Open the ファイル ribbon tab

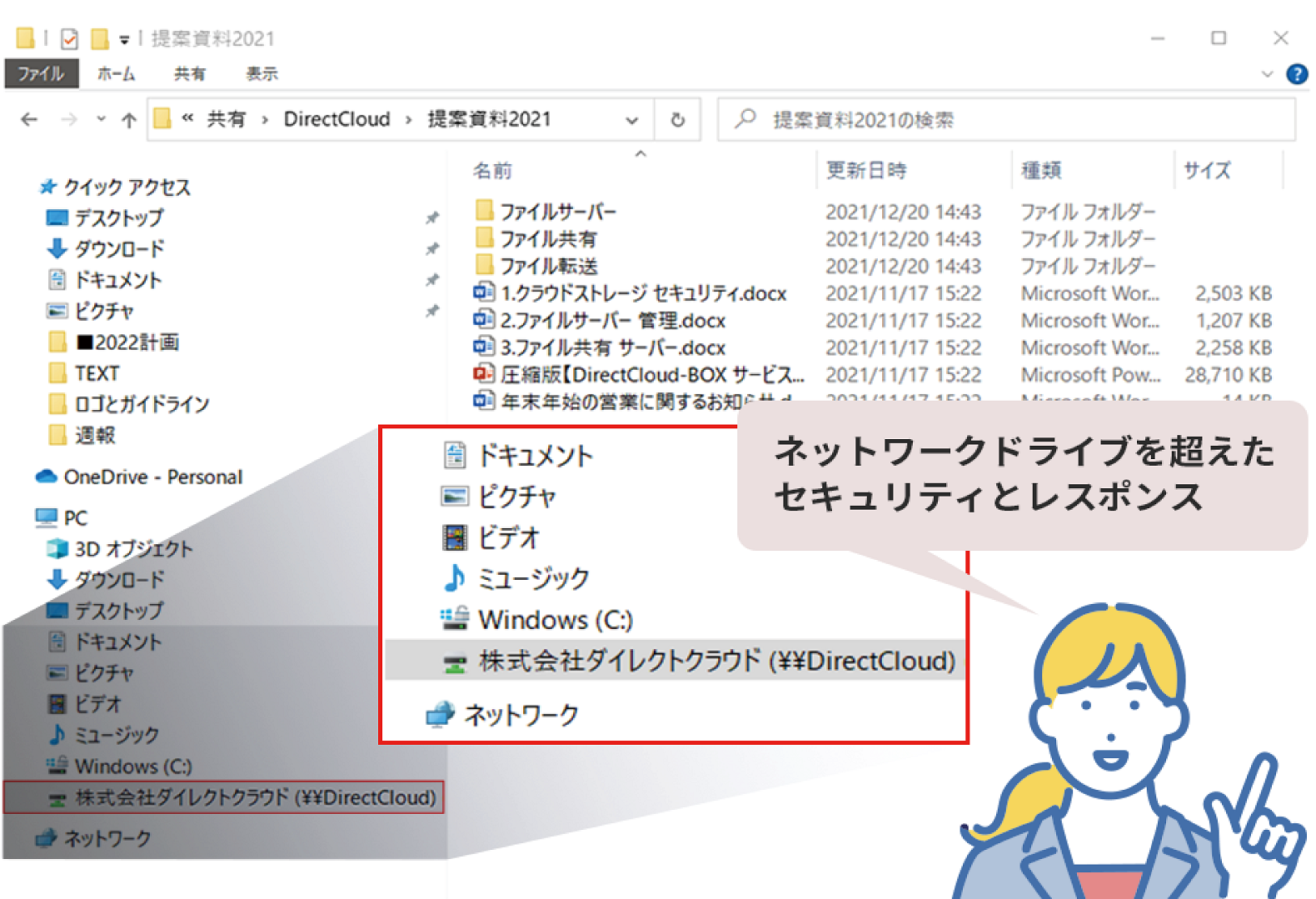point(42,73)
